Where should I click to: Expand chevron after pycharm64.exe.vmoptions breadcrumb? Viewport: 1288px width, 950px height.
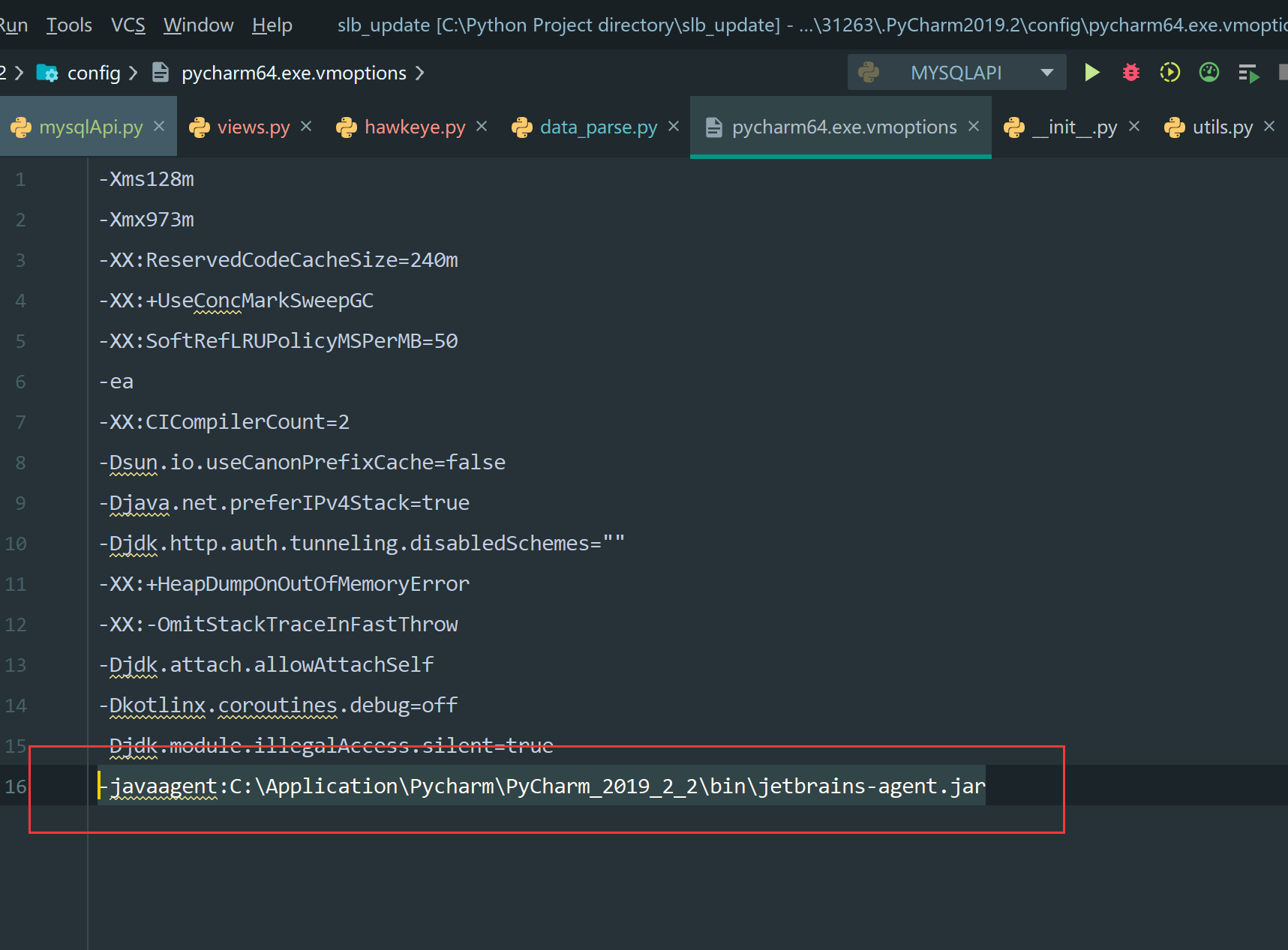(x=420, y=73)
